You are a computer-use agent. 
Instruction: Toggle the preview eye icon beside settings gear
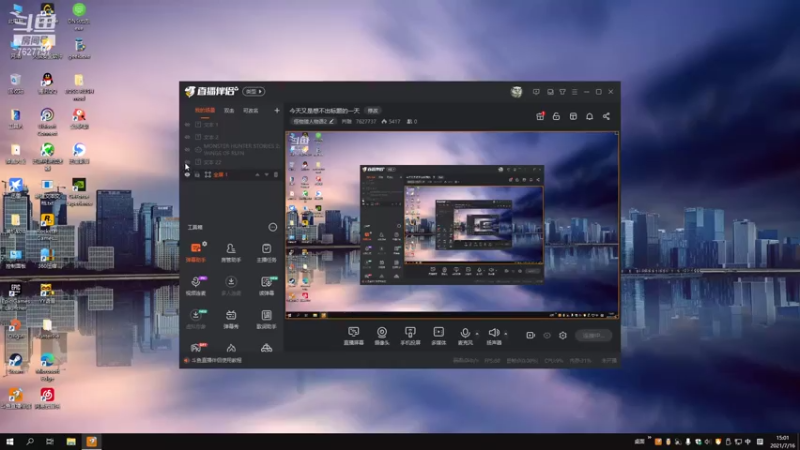pyautogui.click(x=547, y=335)
